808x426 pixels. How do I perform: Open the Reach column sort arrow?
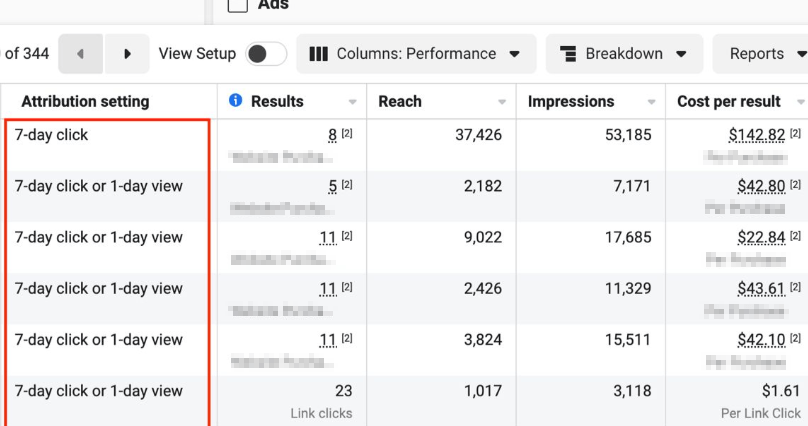point(501,102)
